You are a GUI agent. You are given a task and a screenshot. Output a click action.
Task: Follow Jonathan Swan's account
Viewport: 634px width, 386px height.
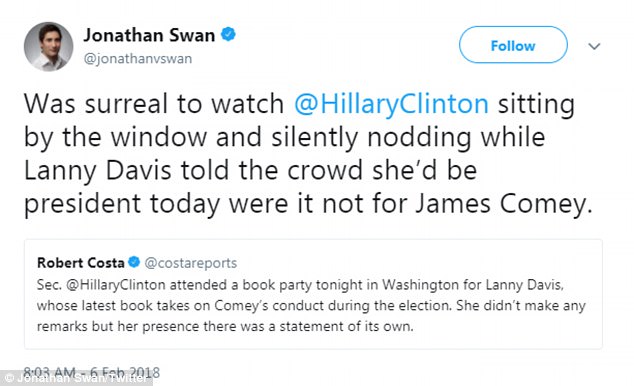coord(513,45)
